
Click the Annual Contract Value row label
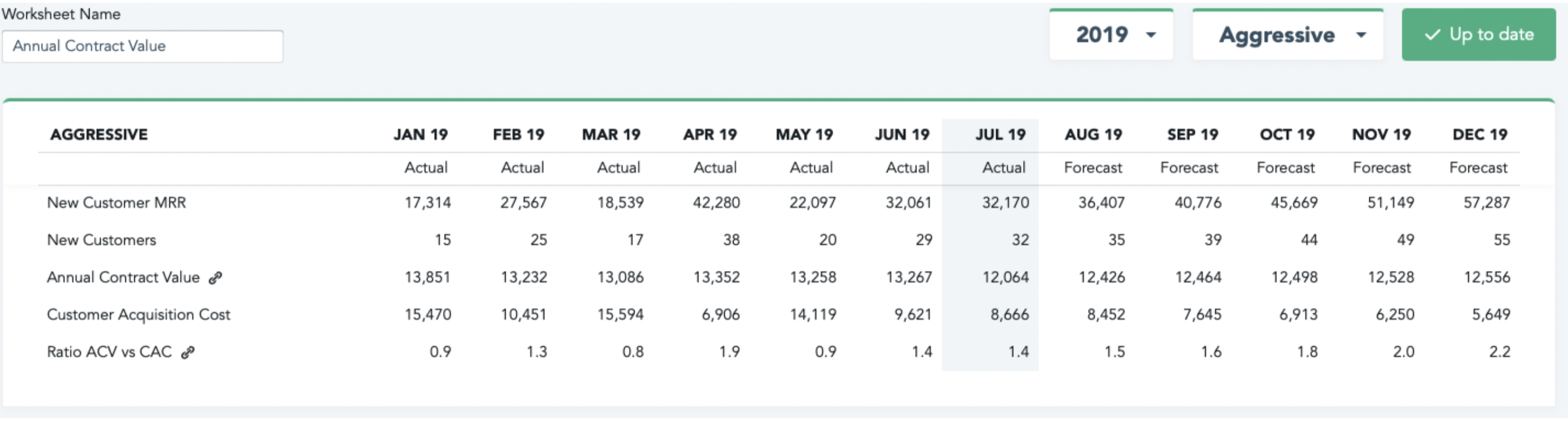point(124,278)
